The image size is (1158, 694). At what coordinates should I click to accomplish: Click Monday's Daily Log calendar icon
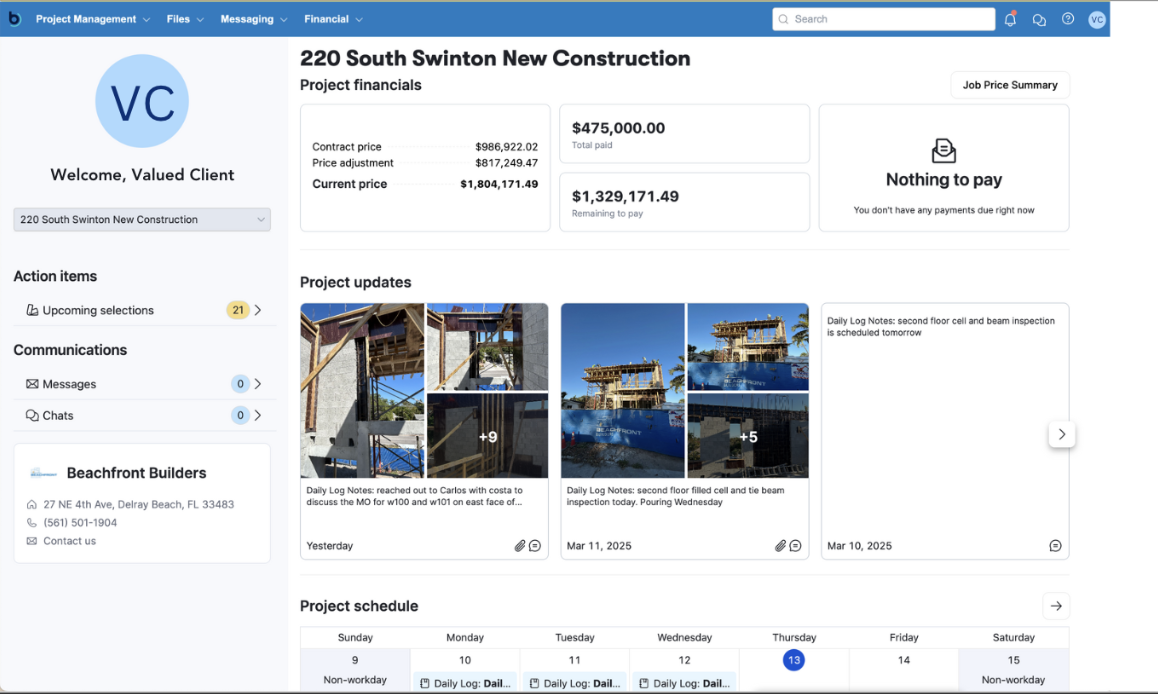coord(425,684)
